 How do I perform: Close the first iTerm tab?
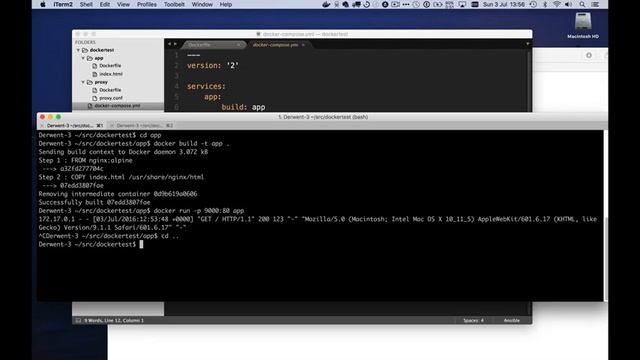(42, 126)
